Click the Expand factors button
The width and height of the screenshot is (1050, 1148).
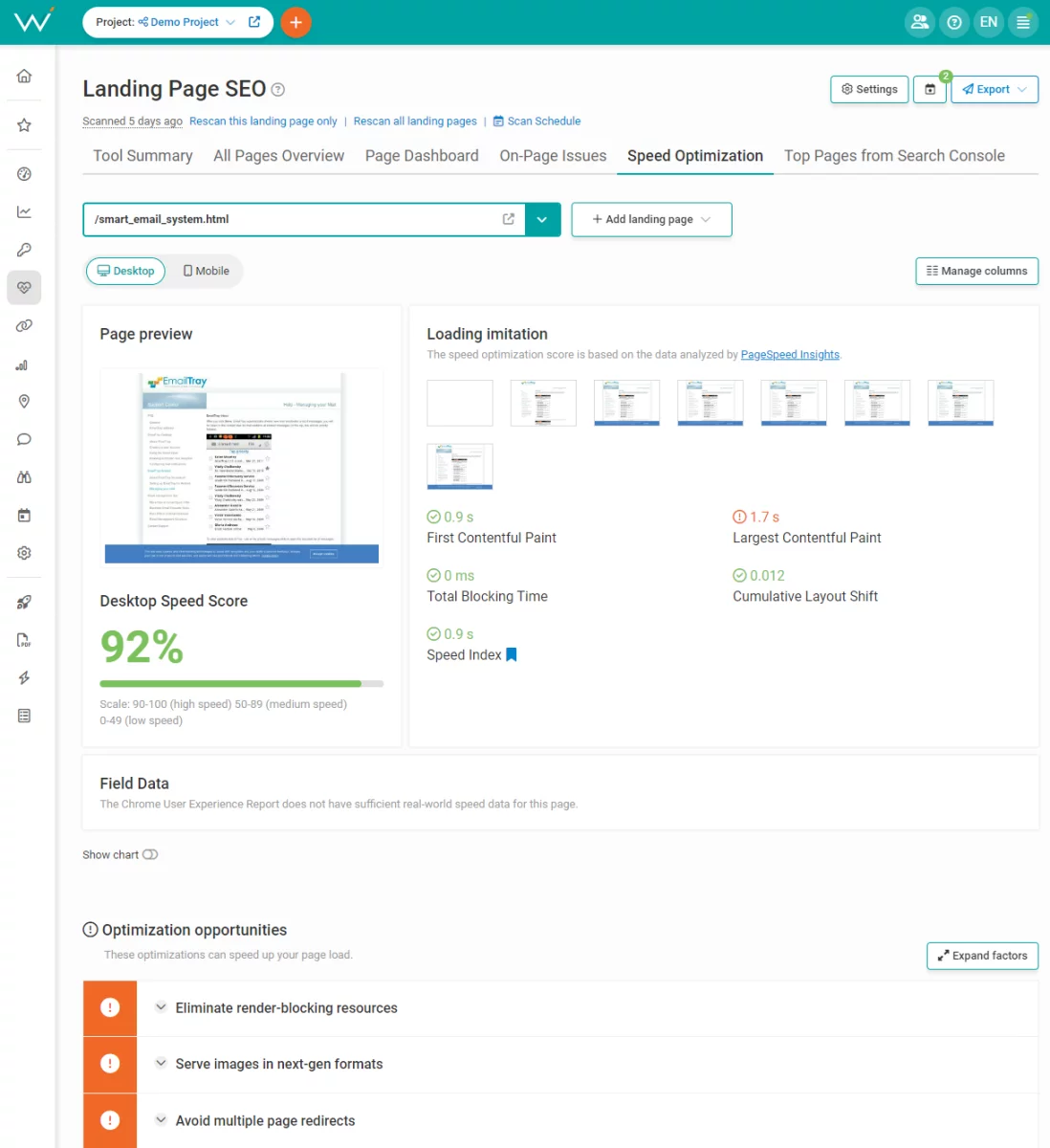982,956
